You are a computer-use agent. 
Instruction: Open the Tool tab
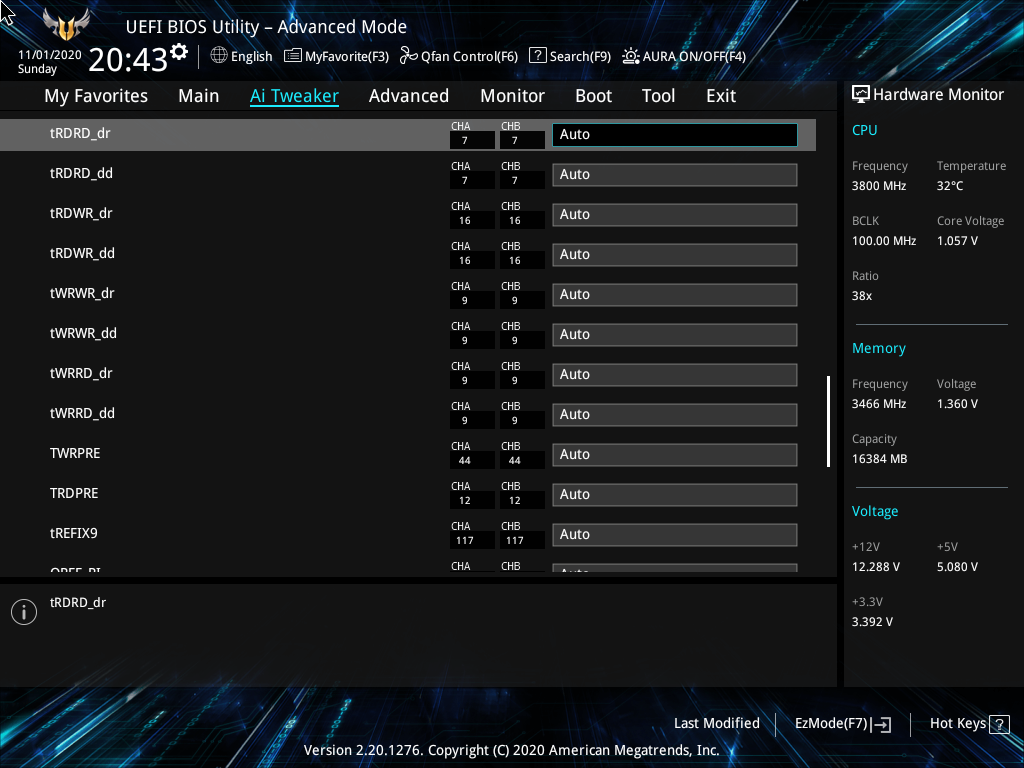click(658, 96)
